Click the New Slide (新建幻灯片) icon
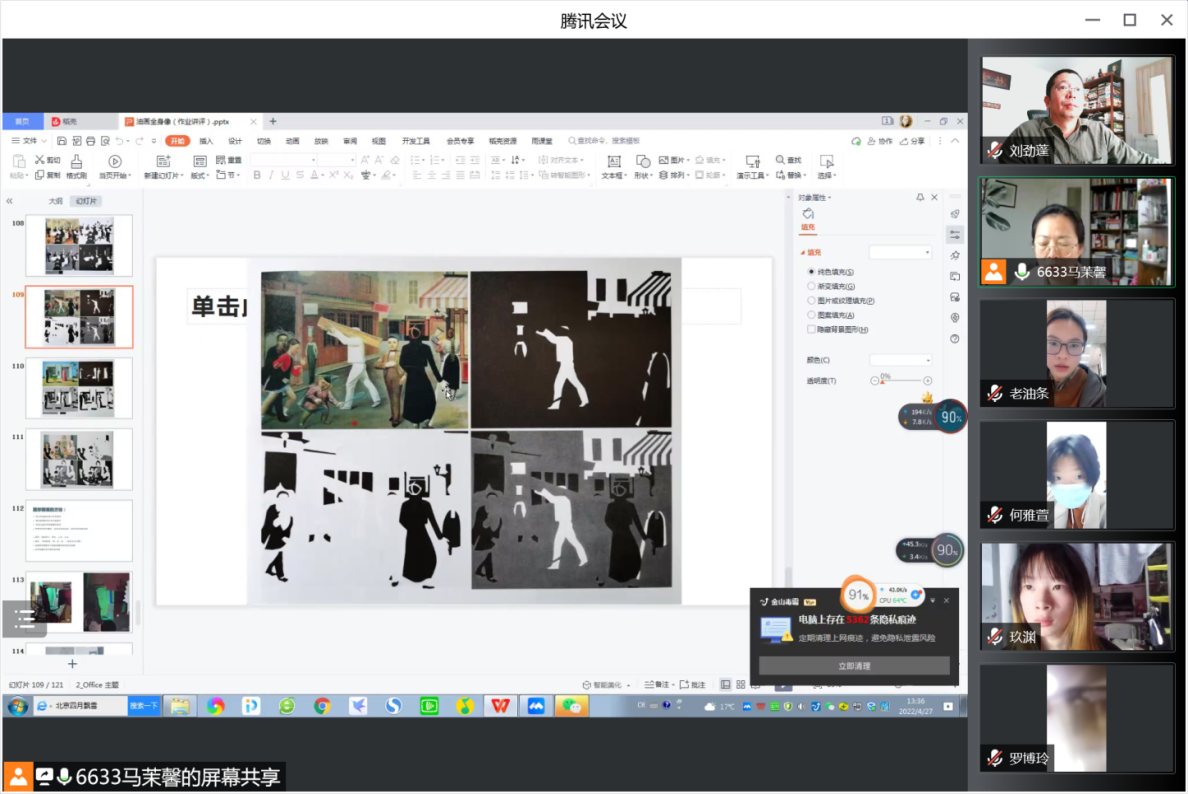This screenshot has width=1188, height=794. tap(164, 161)
